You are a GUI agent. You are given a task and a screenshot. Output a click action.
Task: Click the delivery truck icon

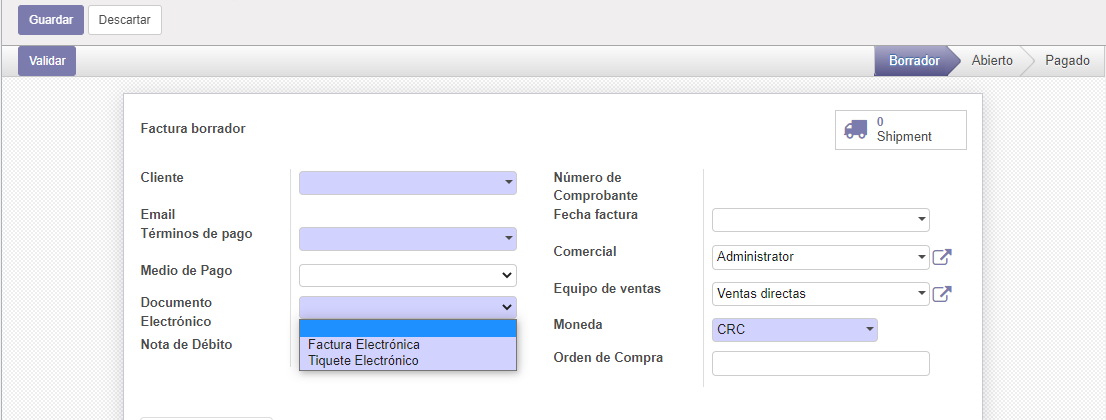coord(856,130)
